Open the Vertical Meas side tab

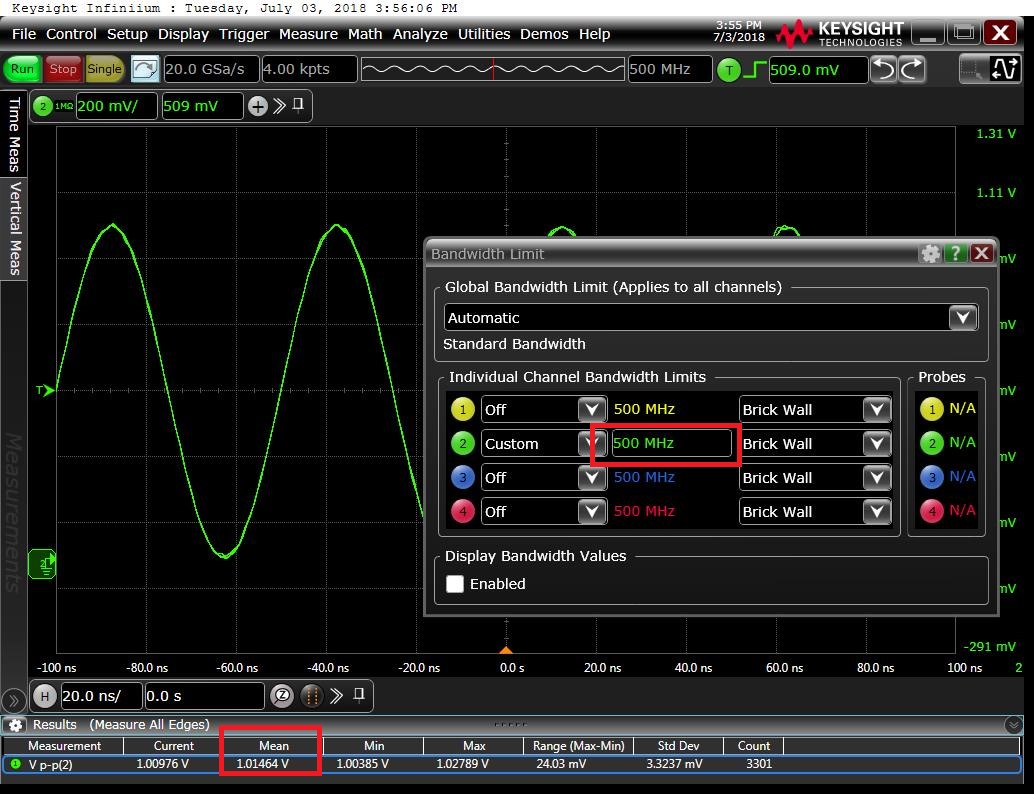pos(15,228)
